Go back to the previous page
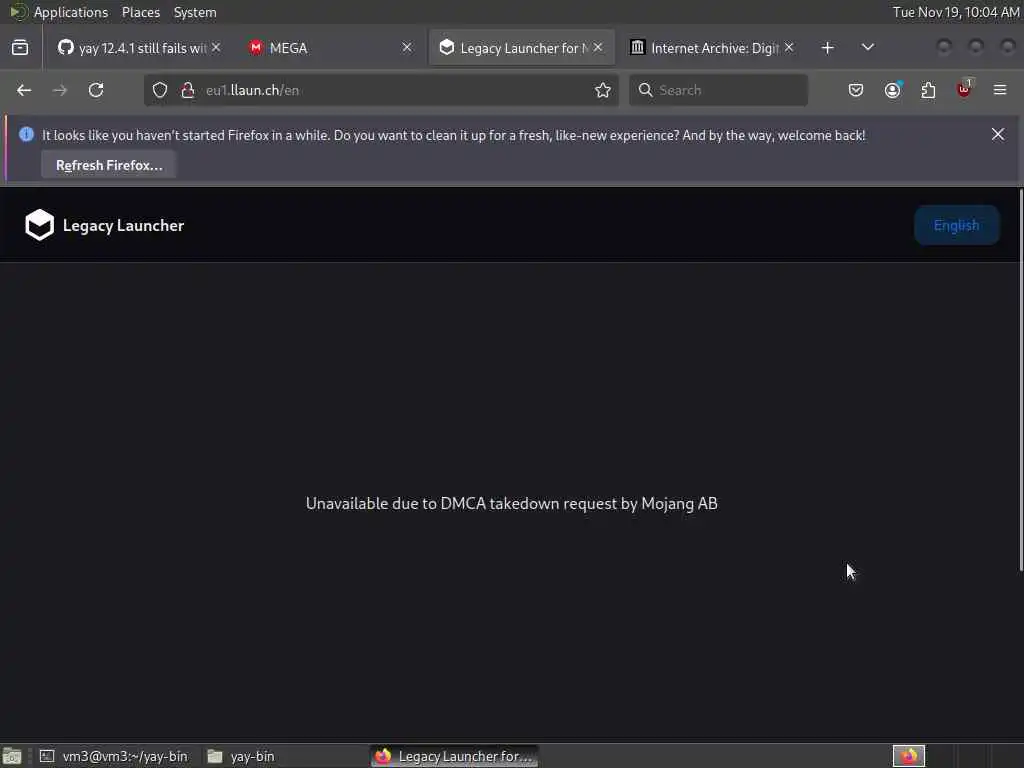 [24, 90]
